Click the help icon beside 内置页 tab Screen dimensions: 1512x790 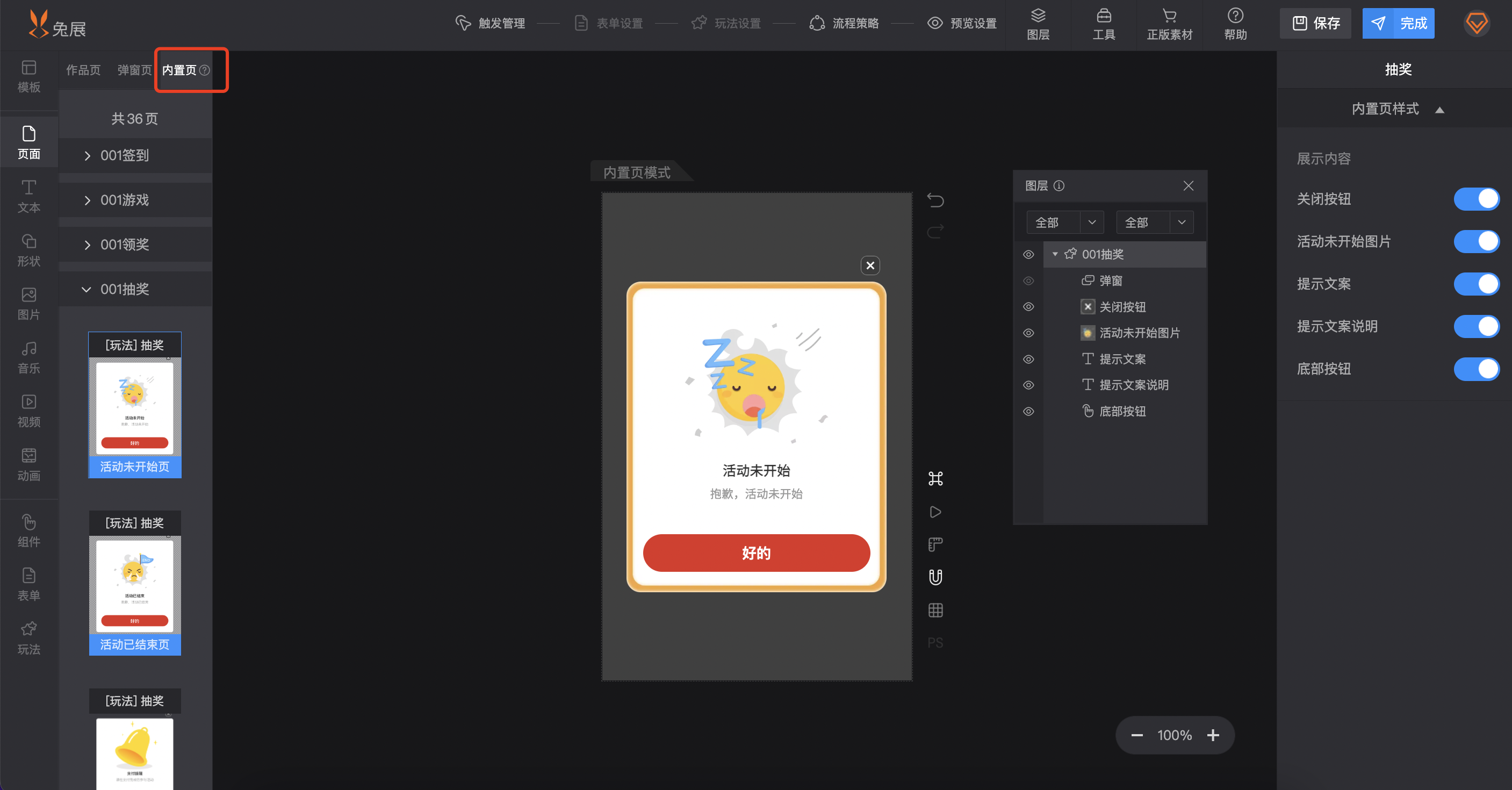click(x=204, y=70)
